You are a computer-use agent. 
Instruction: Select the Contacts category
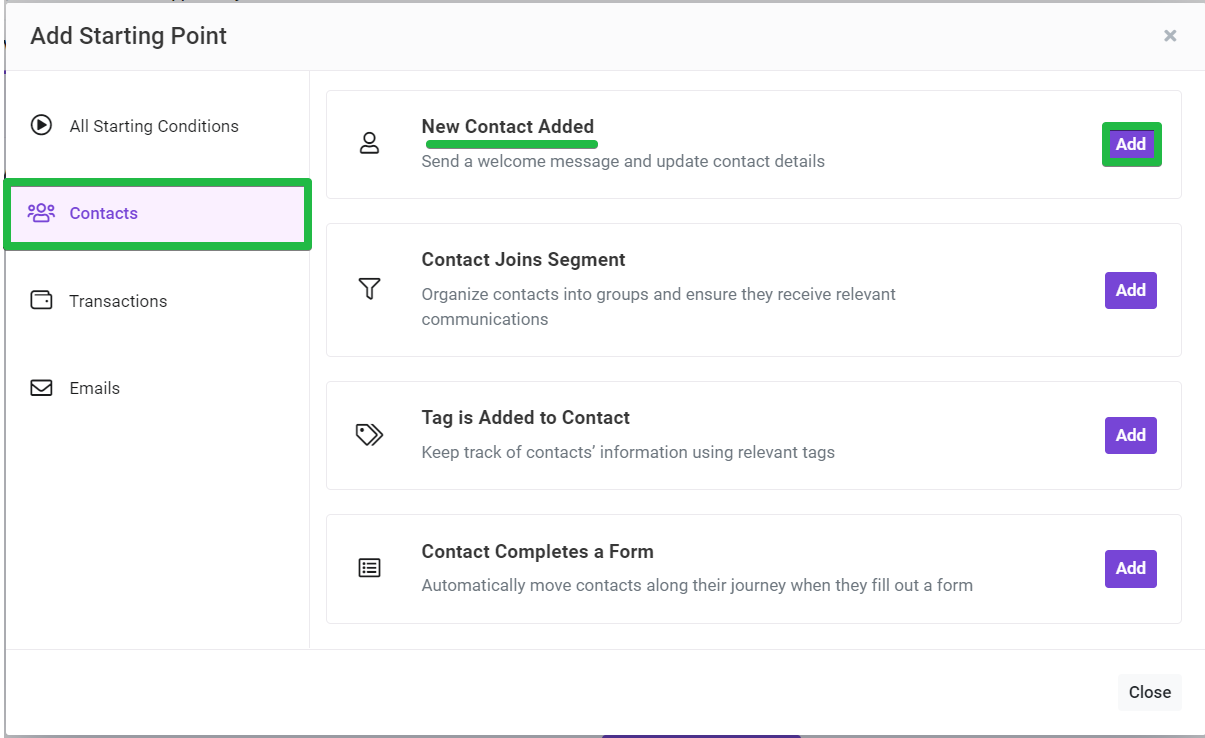point(157,213)
